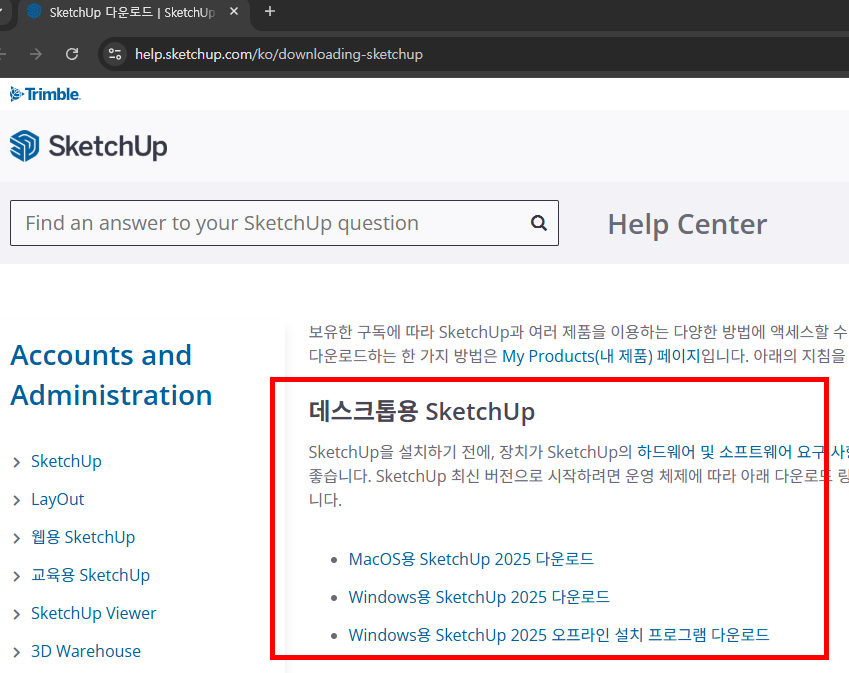849x673 pixels.
Task: Open the SketchUp sidebar item
Action: point(66,461)
